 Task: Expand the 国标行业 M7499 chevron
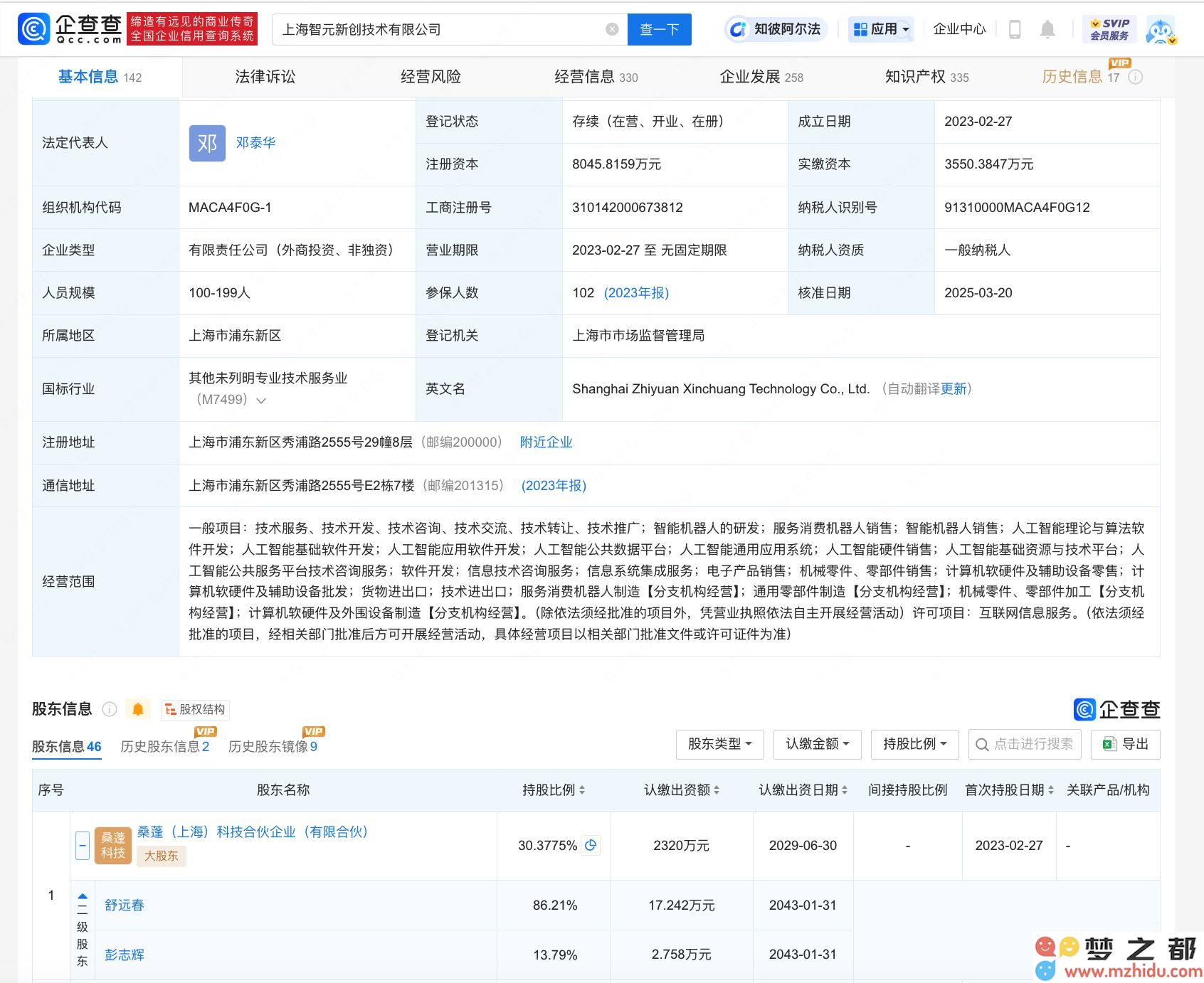261,400
